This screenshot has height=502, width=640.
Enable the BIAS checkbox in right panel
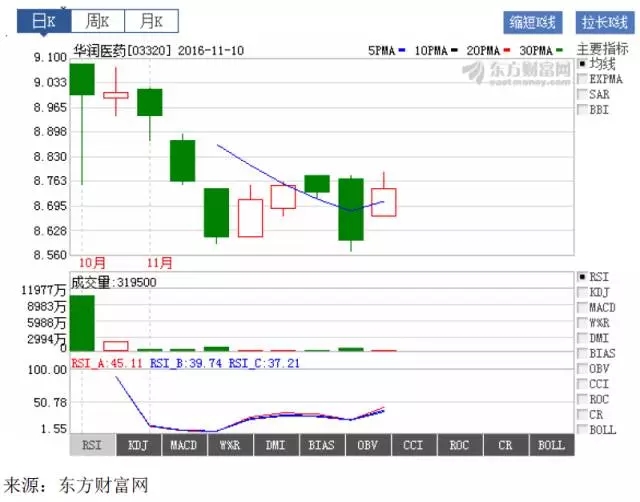point(582,353)
